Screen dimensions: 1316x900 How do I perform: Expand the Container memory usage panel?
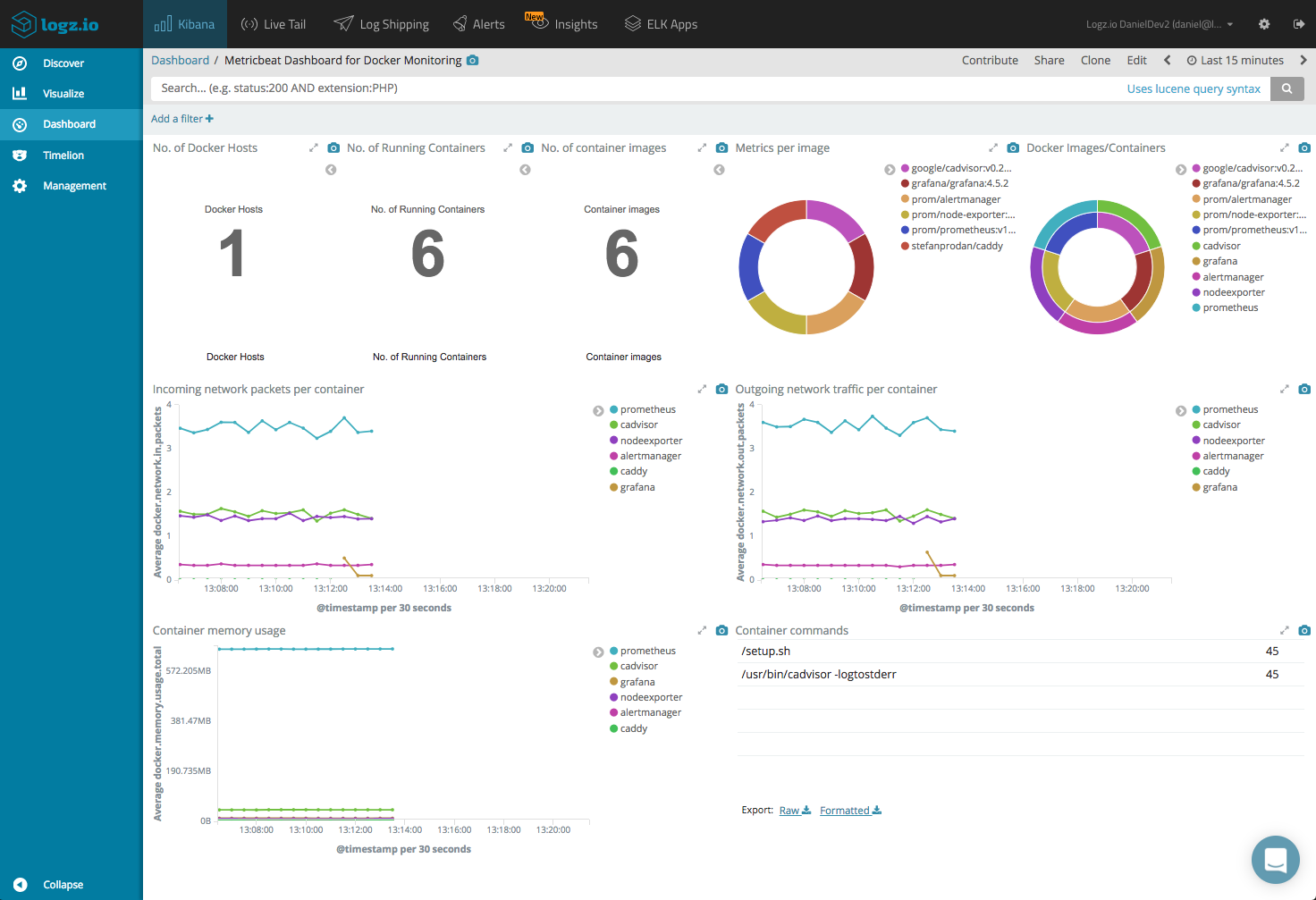[702, 631]
